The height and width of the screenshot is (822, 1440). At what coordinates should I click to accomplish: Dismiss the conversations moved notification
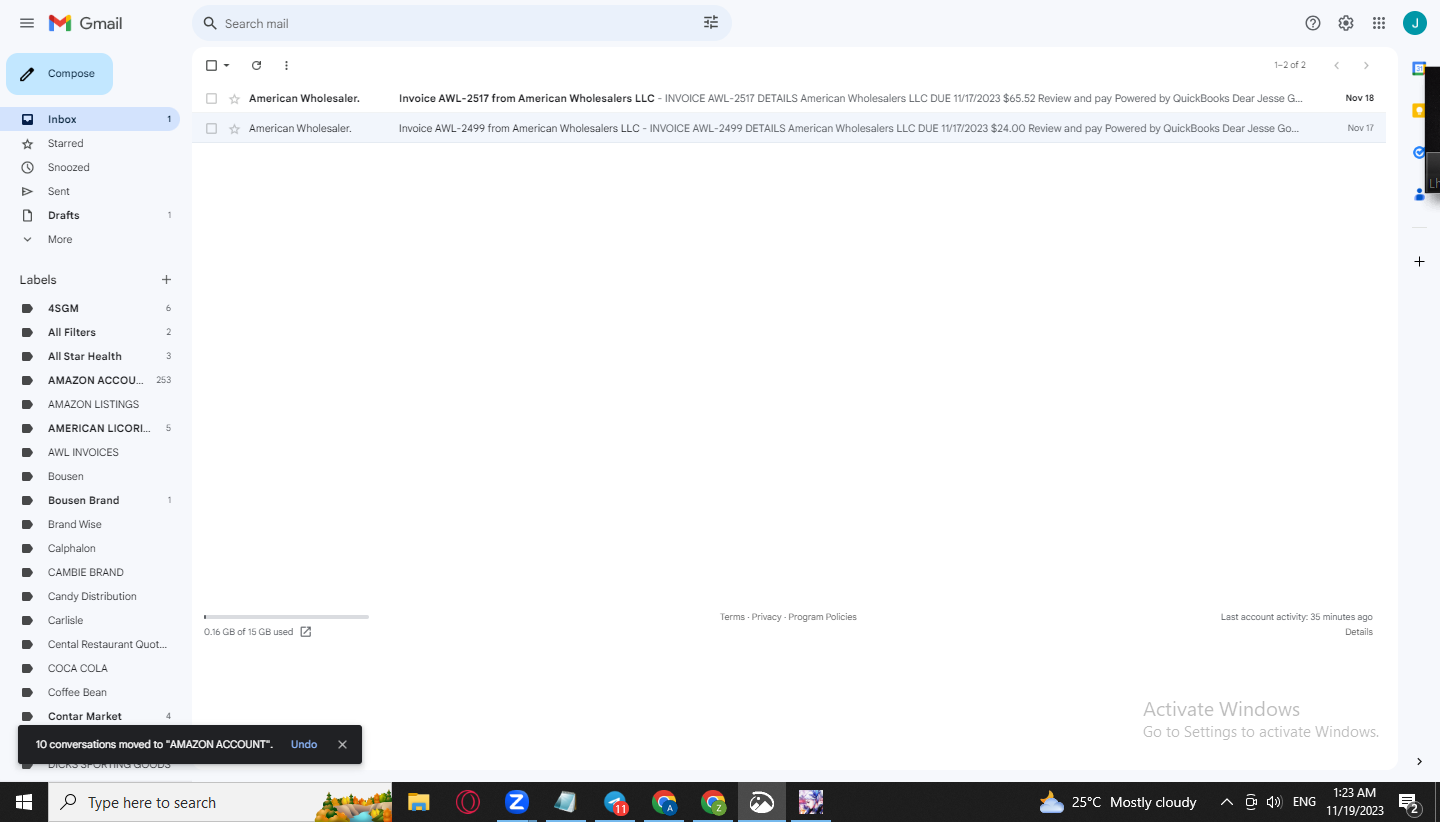point(342,744)
